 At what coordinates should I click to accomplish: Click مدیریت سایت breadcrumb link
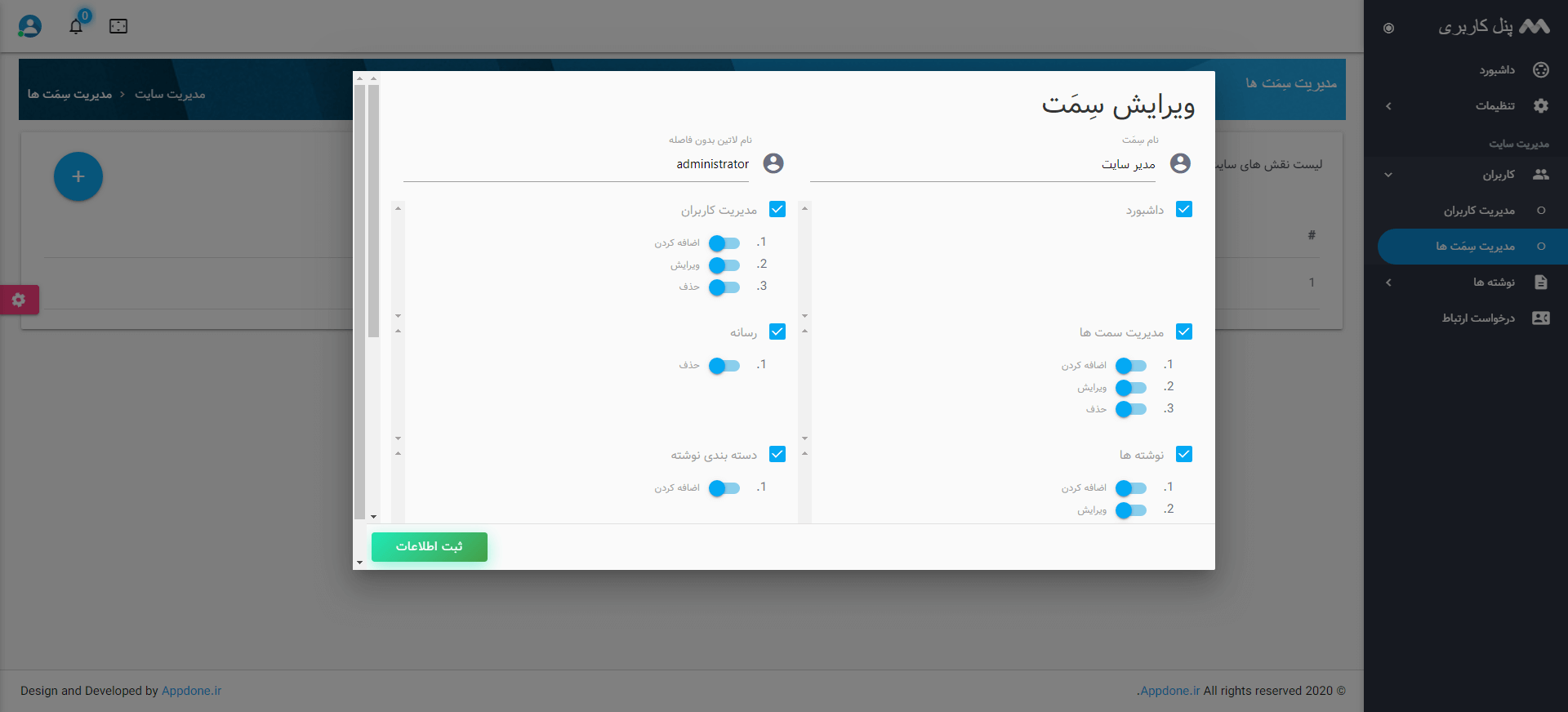point(170,94)
